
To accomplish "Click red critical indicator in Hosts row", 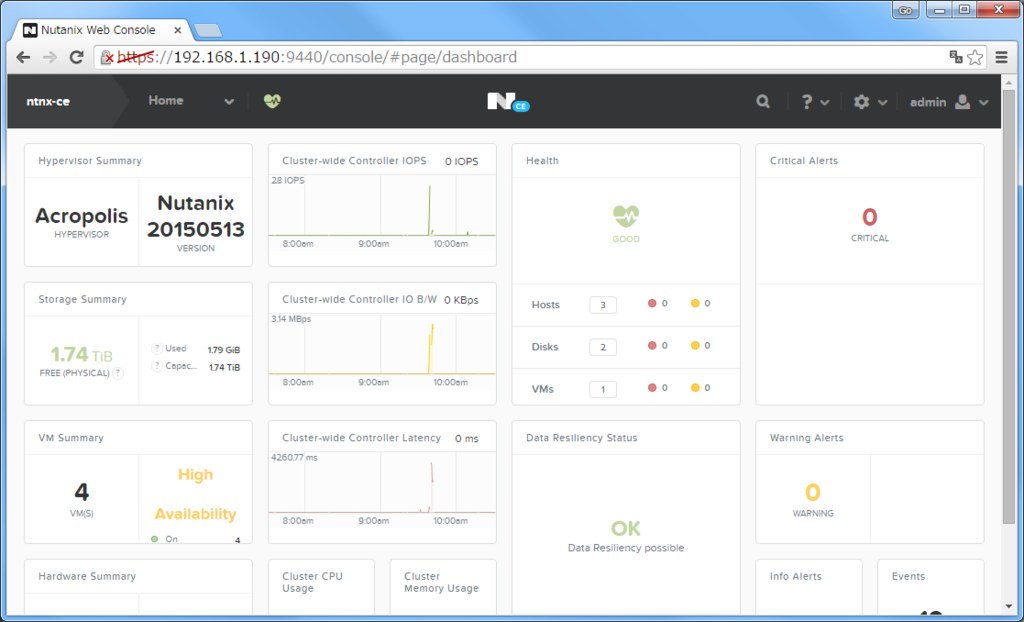I will (x=652, y=303).
